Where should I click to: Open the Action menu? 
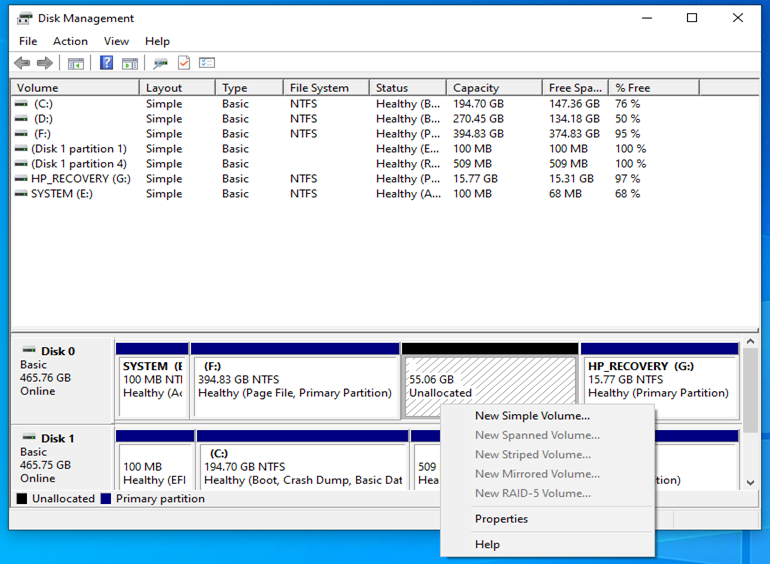(70, 41)
